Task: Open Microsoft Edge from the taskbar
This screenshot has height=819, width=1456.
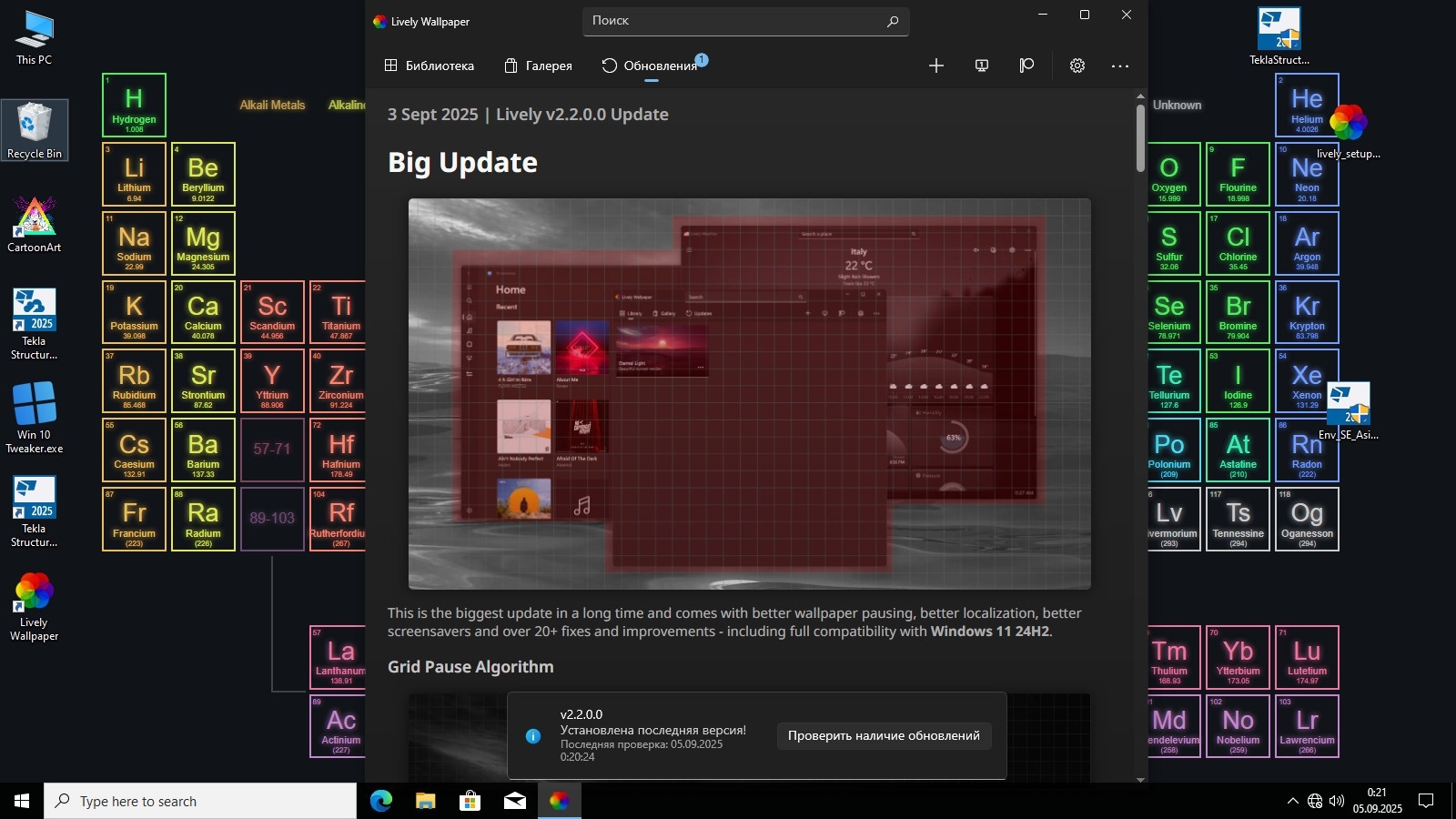Action: tap(380, 801)
